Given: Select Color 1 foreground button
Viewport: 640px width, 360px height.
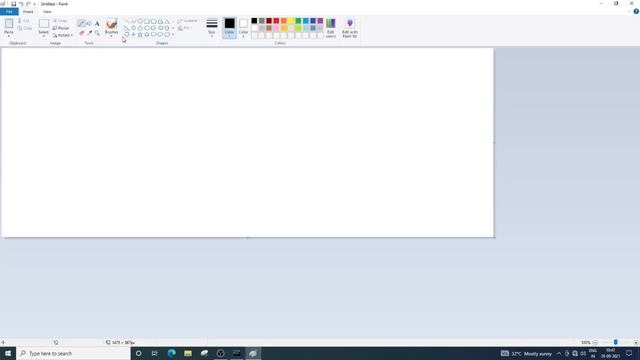Looking at the screenshot, I should pyautogui.click(x=229, y=28).
